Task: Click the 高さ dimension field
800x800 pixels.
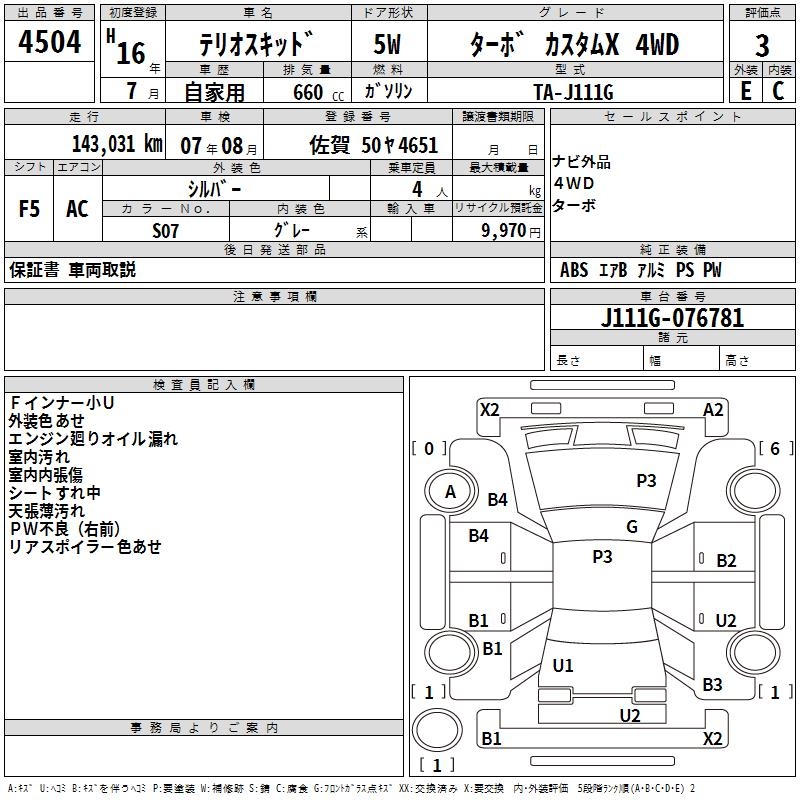Action: coord(757,360)
